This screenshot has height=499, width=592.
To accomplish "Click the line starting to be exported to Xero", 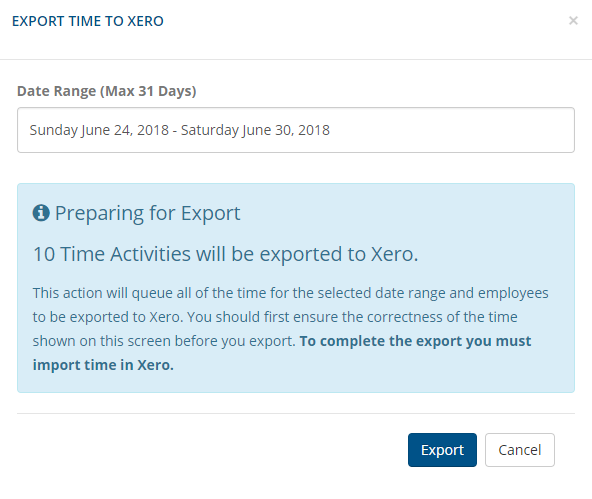I will [x=275, y=317].
